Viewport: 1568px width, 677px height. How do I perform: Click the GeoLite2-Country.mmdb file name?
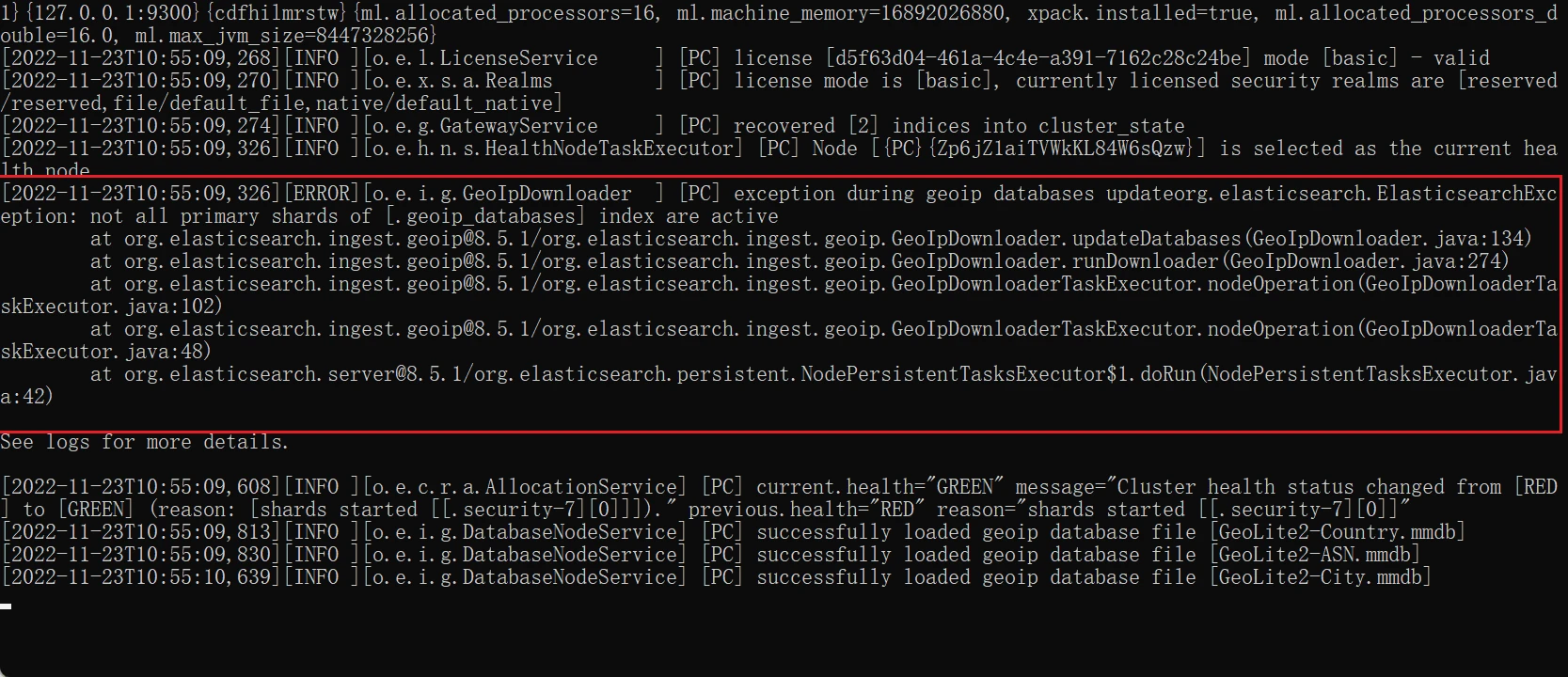pyautogui.click(x=1338, y=532)
